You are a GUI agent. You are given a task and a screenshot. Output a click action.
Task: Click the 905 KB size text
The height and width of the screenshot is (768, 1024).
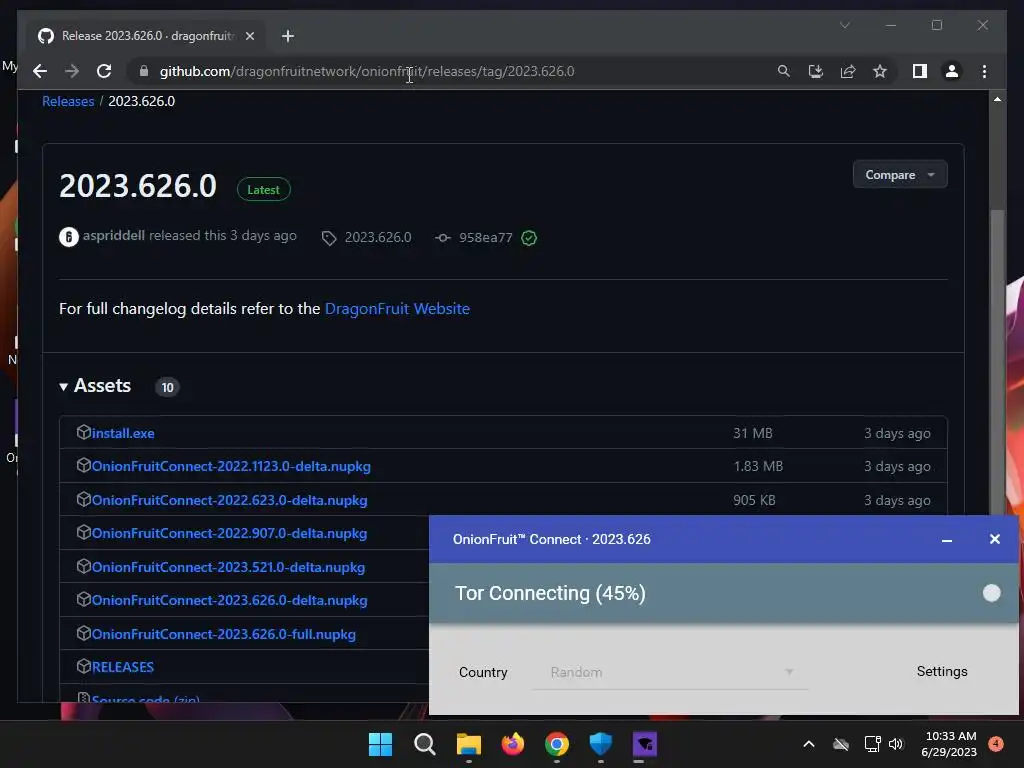click(x=754, y=500)
